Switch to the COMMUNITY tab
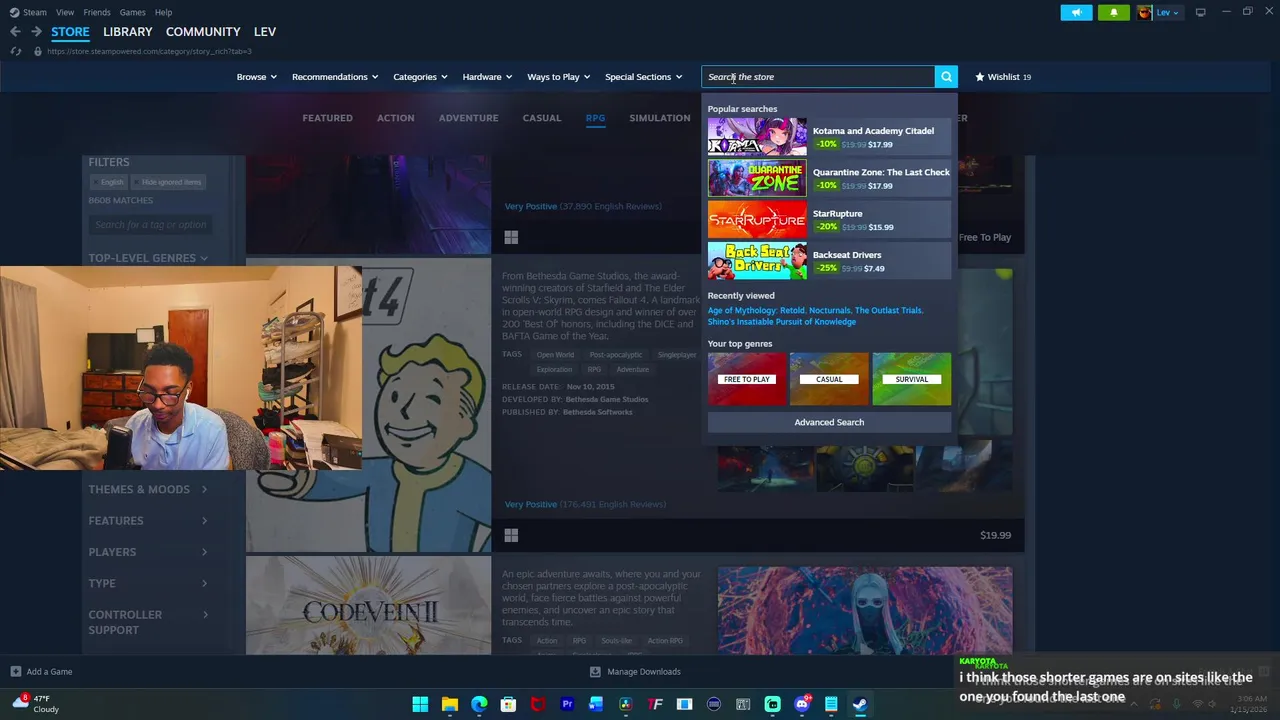Image resolution: width=1280 pixels, height=720 pixels. point(203,32)
